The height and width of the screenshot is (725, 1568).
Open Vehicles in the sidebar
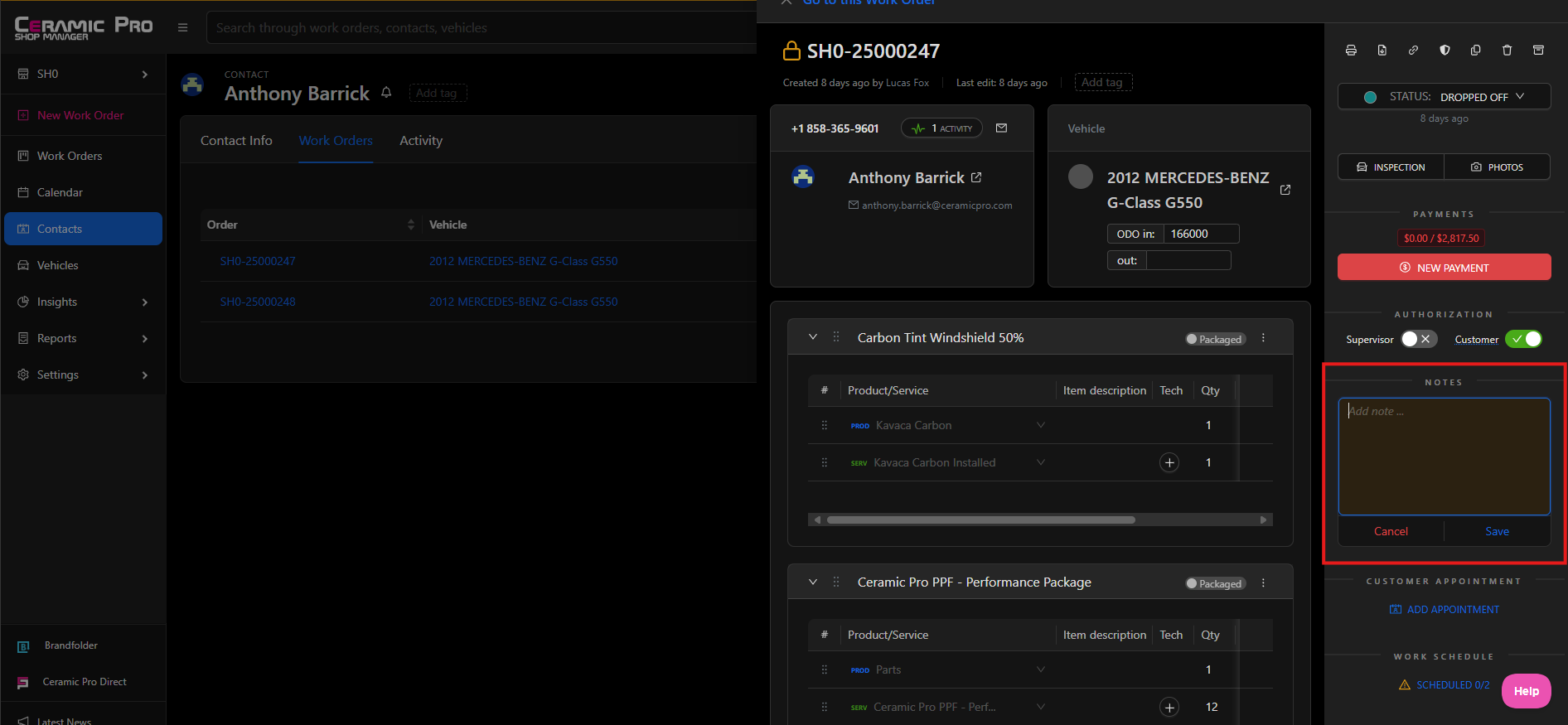[83, 265]
